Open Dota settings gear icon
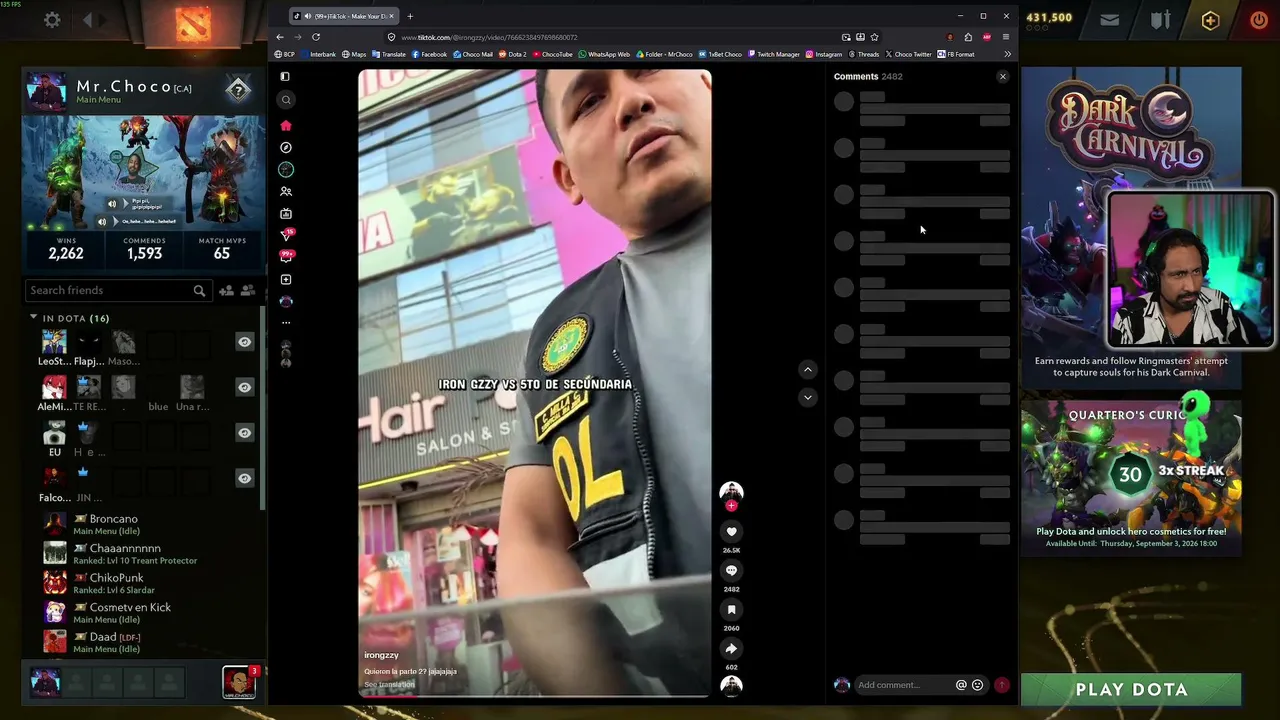Screen dimensions: 1280x720 52,19
